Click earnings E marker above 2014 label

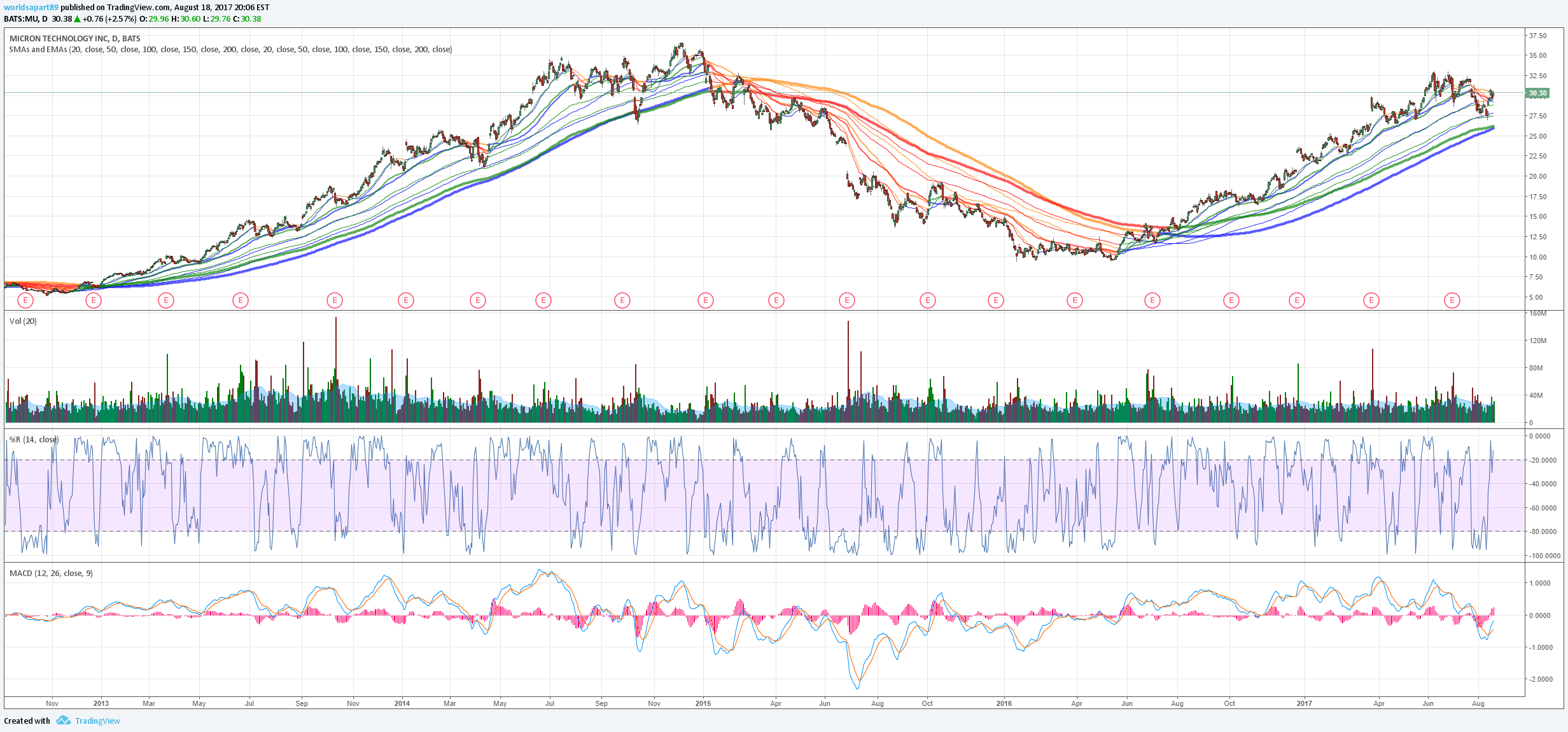tap(406, 300)
